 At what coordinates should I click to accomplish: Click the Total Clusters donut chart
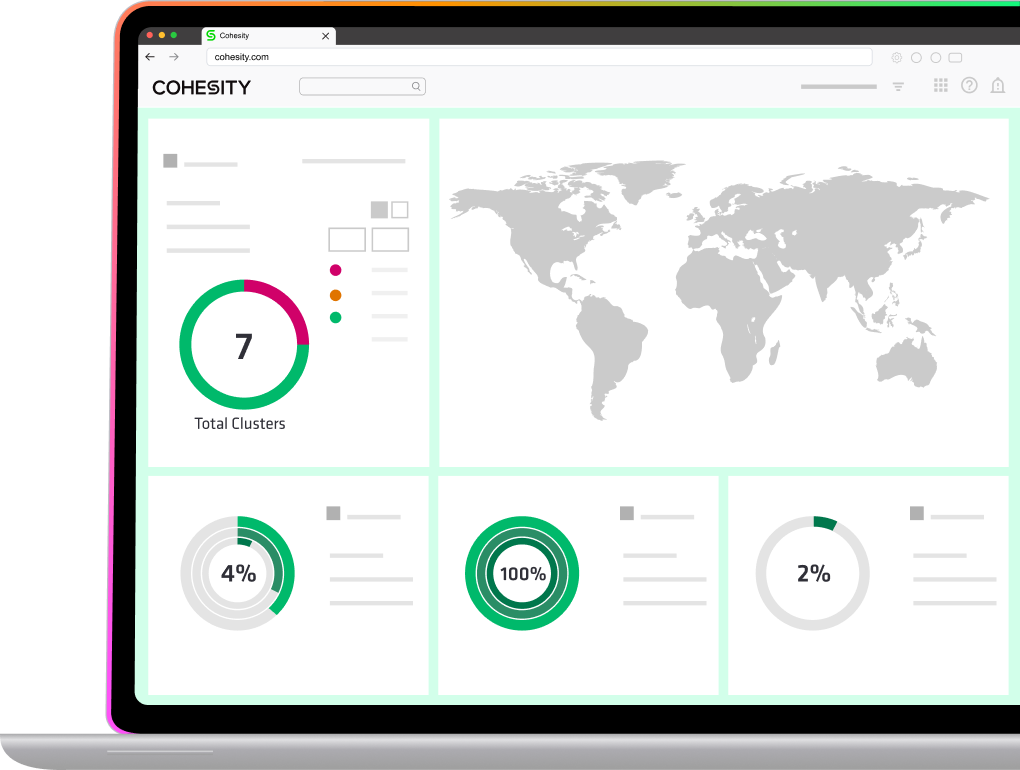pos(243,345)
